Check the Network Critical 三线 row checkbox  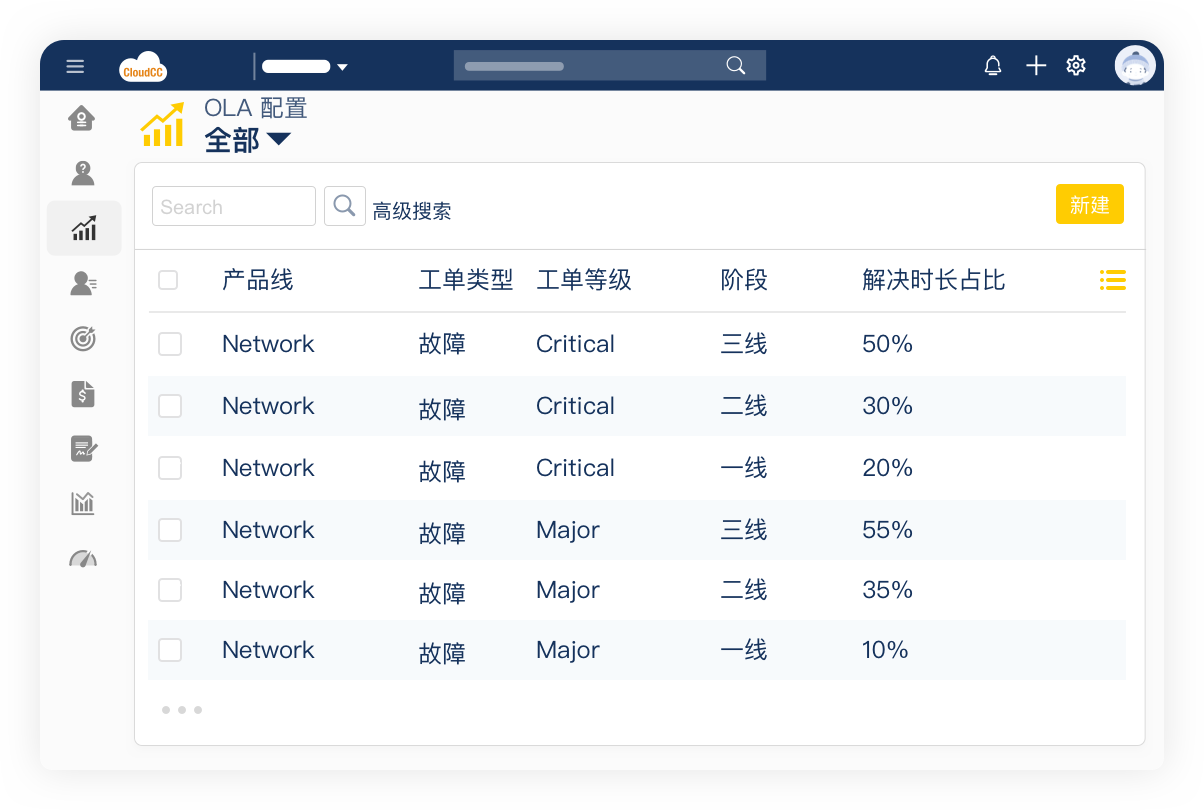[170, 344]
